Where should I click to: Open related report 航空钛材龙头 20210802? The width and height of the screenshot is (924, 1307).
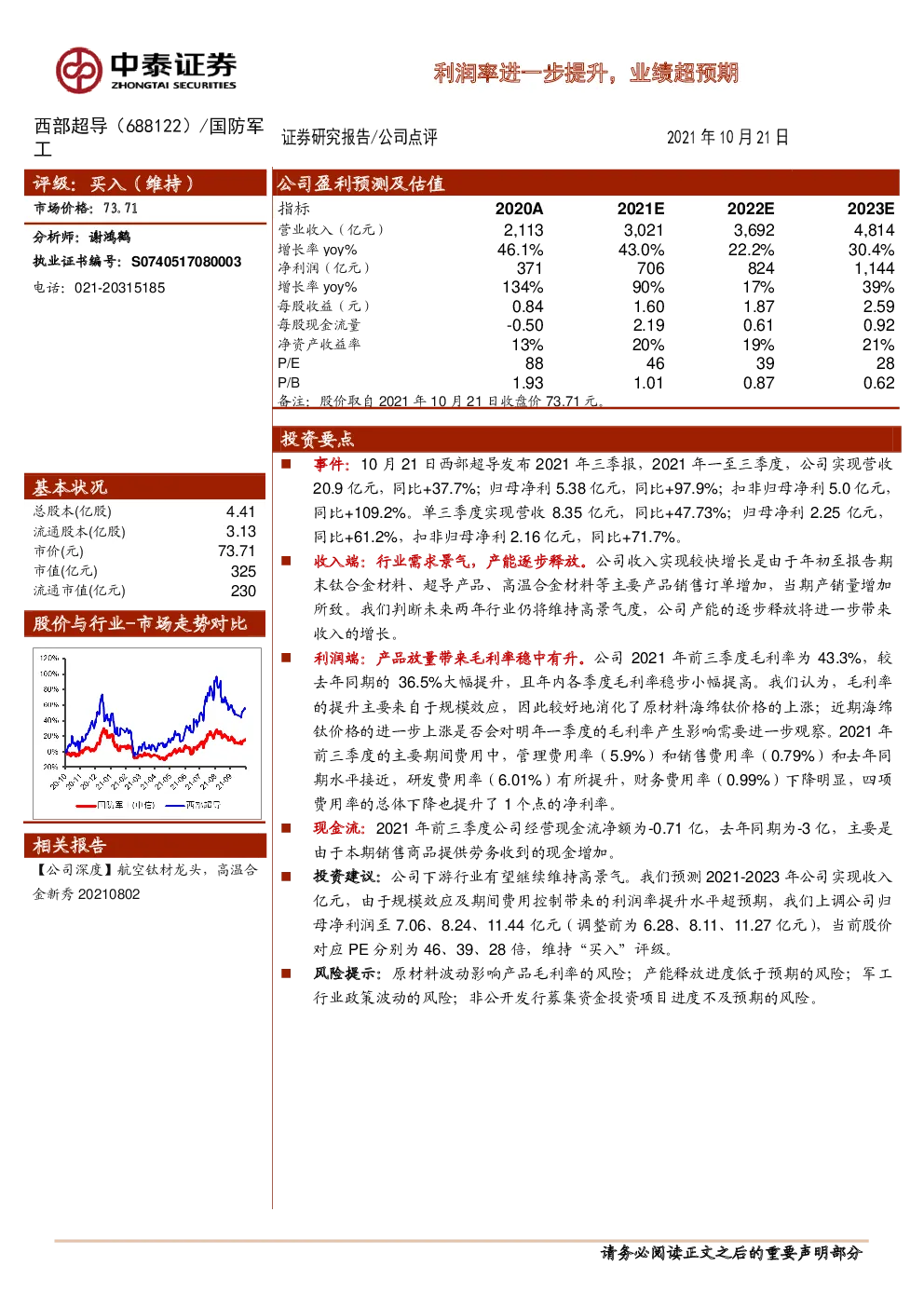145,881
